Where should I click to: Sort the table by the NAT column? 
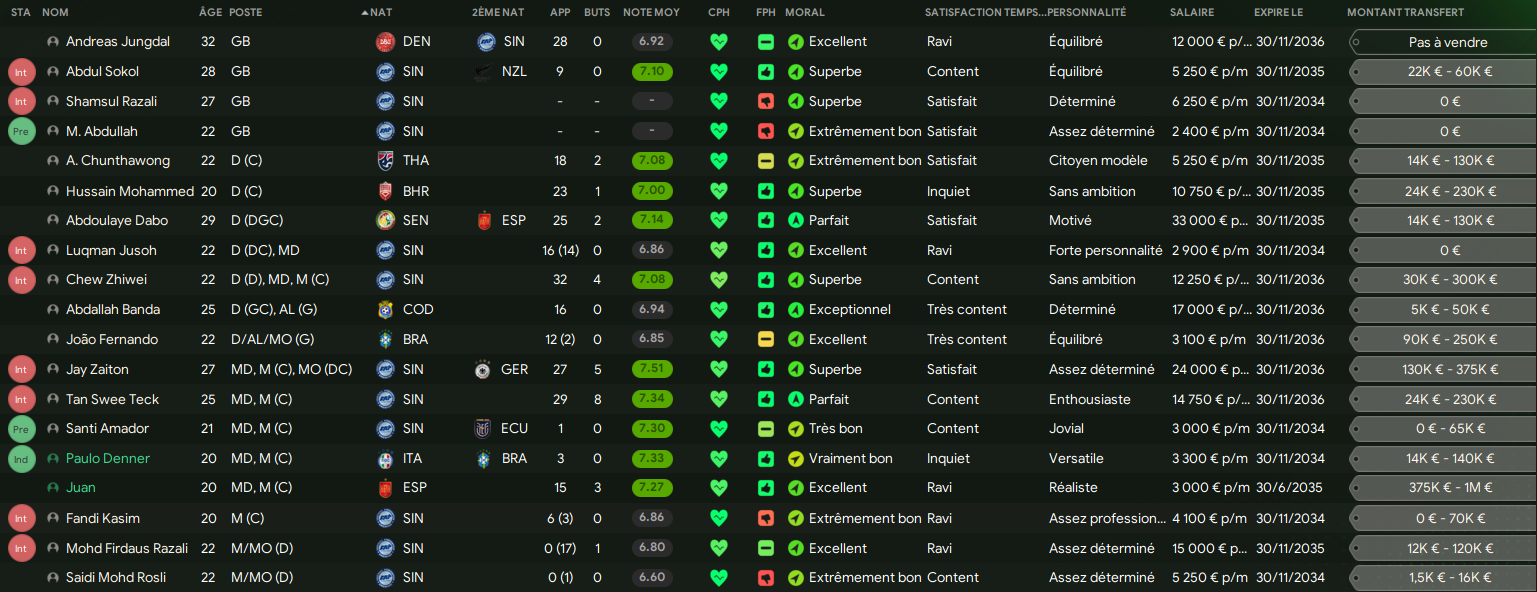pyautogui.click(x=380, y=13)
